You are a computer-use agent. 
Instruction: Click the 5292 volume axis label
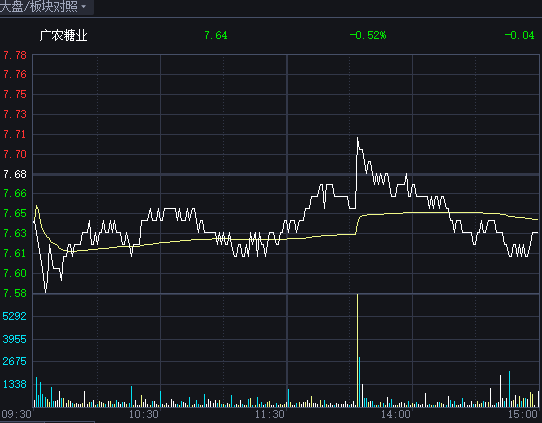pyautogui.click(x=15, y=316)
